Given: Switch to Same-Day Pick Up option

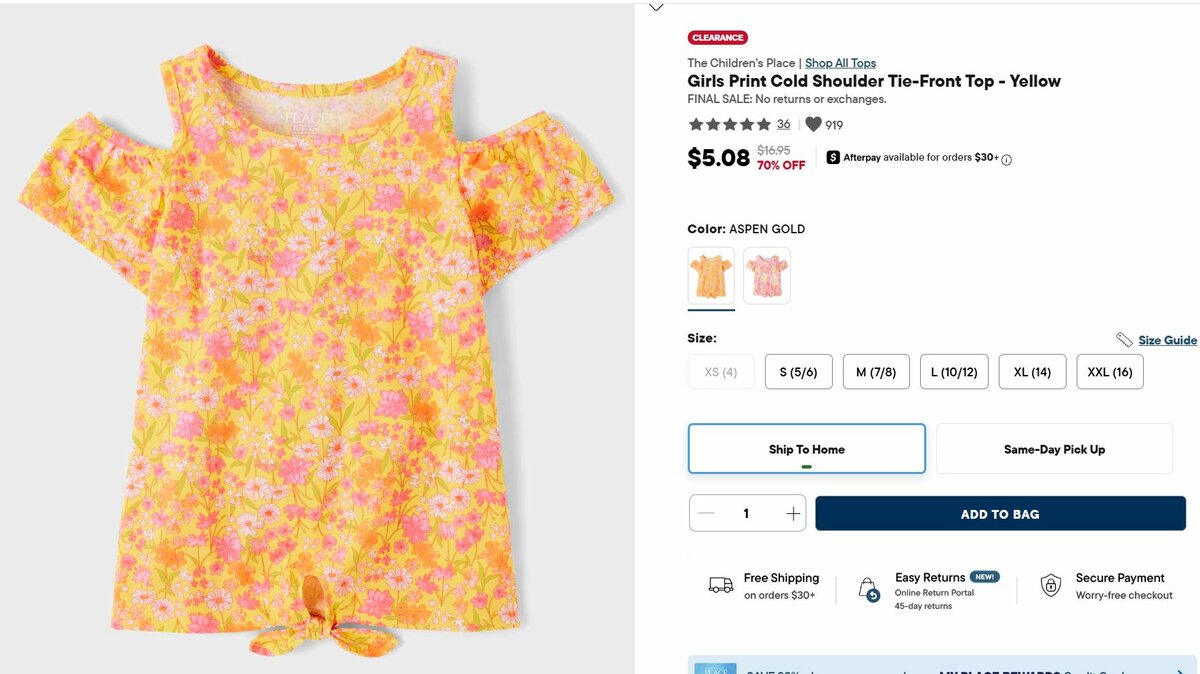Looking at the screenshot, I should pos(1054,449).
